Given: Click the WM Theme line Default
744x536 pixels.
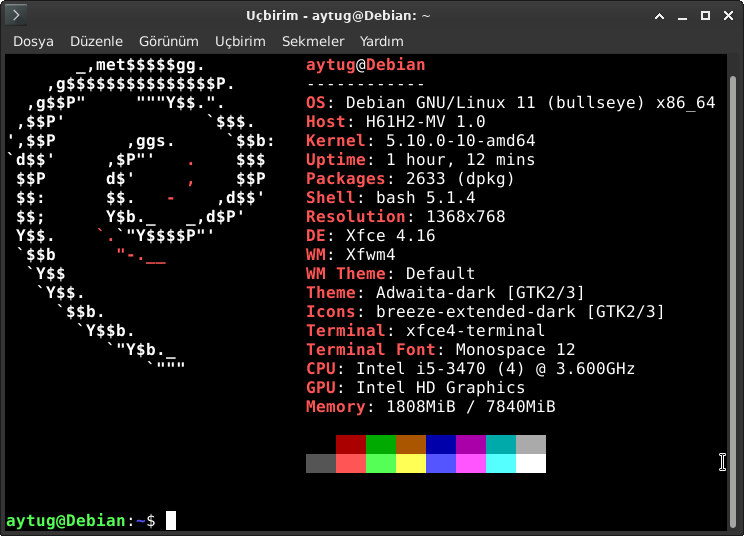Looking at the screenshot, I should (391, 273).
